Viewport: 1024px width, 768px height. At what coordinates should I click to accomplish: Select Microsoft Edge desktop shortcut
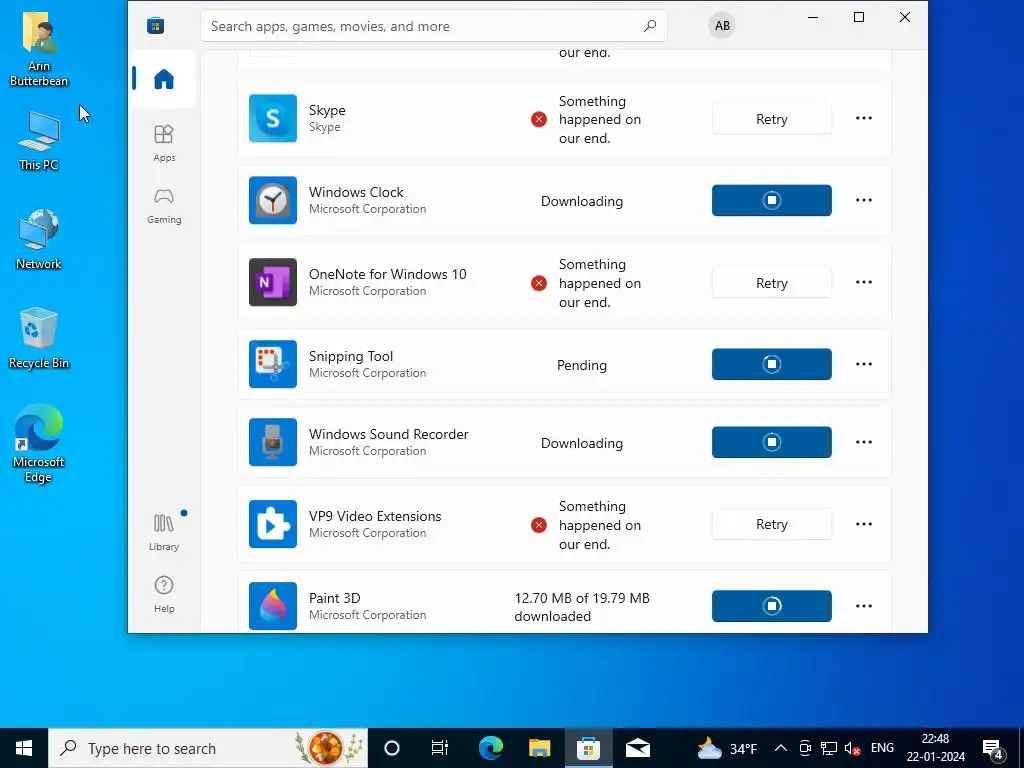pos(39,444)
